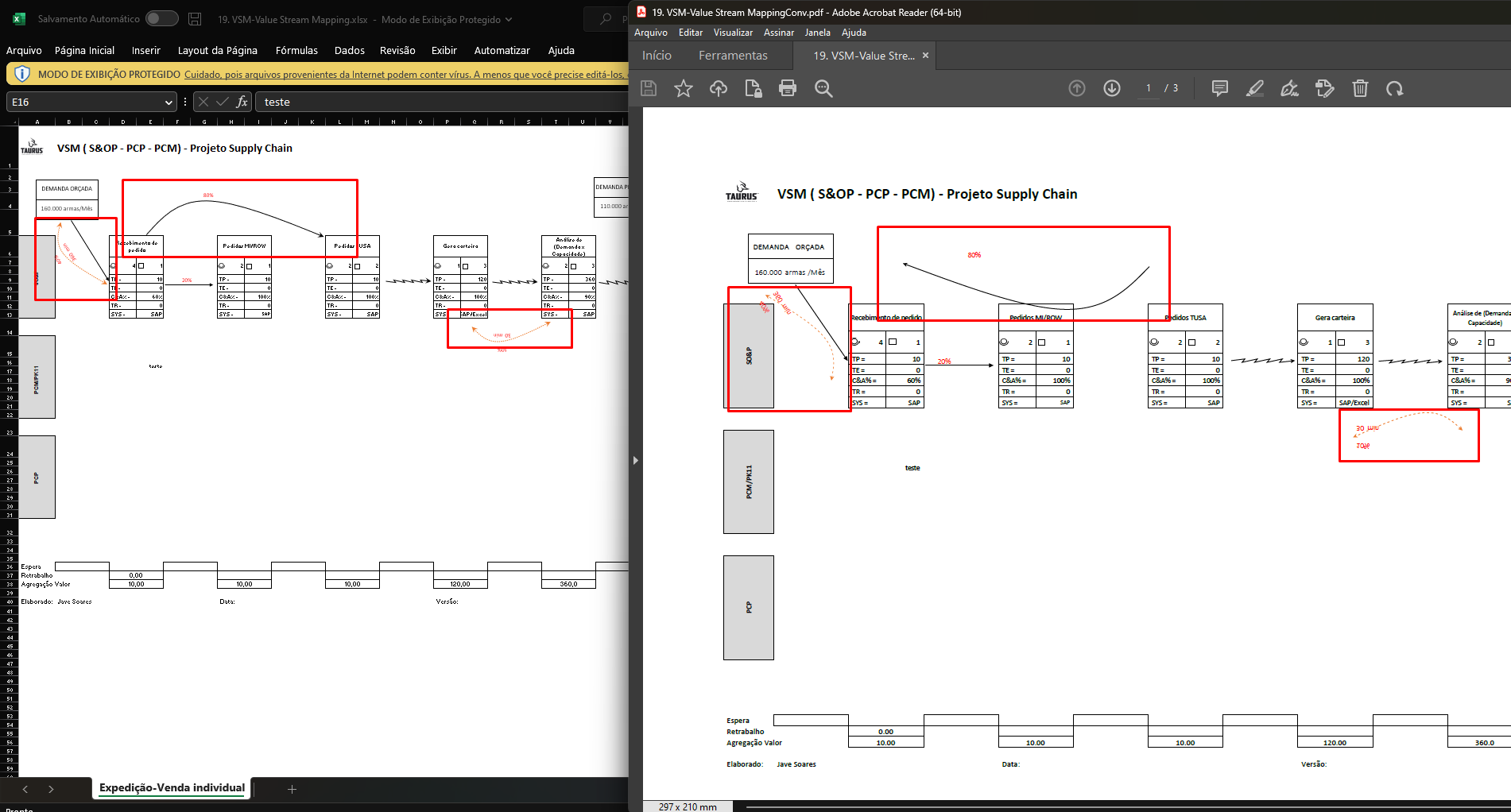1511x812 pixels.
Task: Open the Dados ribbon tab
Action: tap(350, 50)
